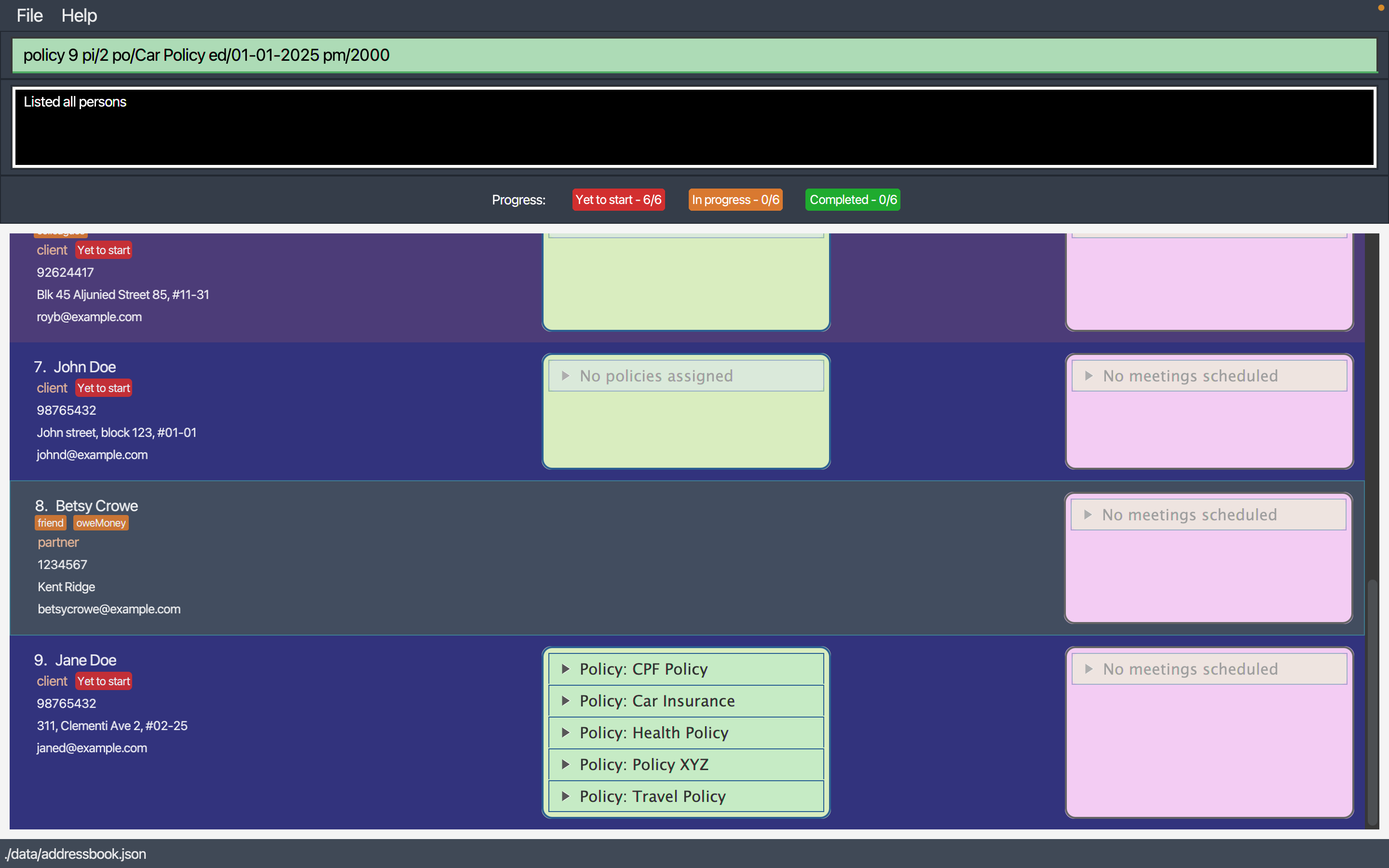Click the command input field at top

(x=694, y=54)
